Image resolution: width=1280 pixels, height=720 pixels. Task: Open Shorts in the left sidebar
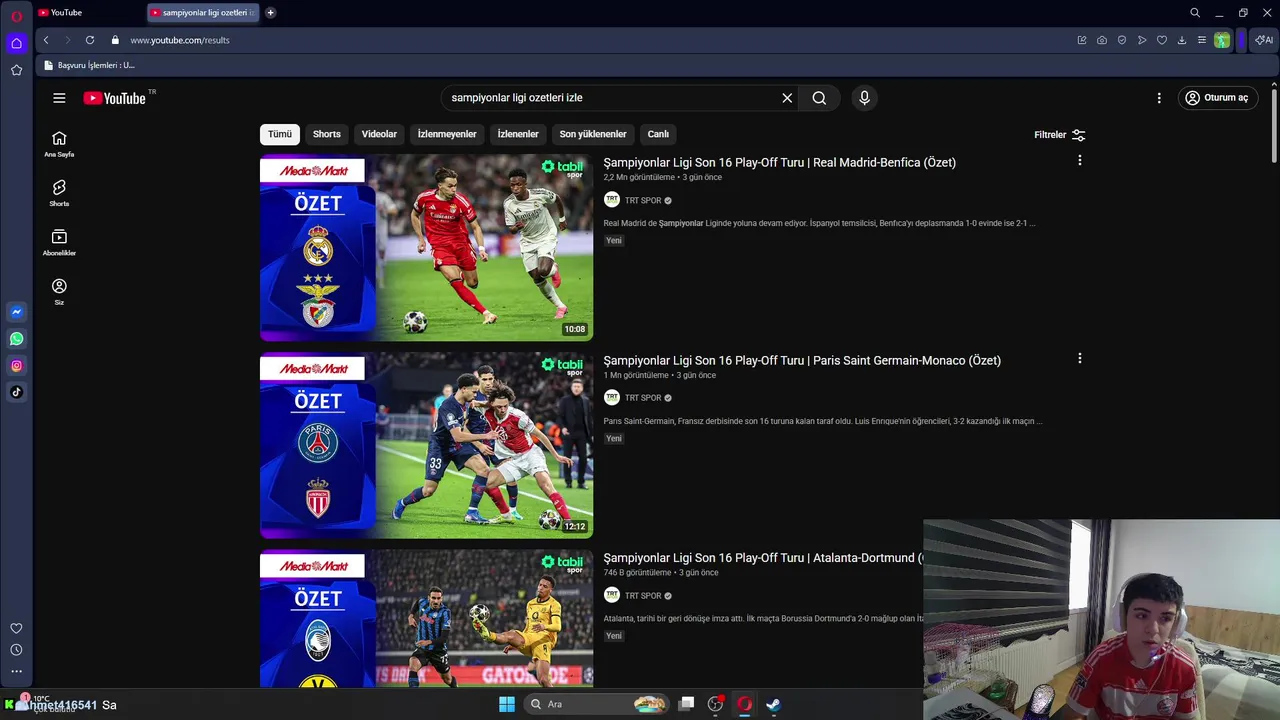[x=59, y=193]
